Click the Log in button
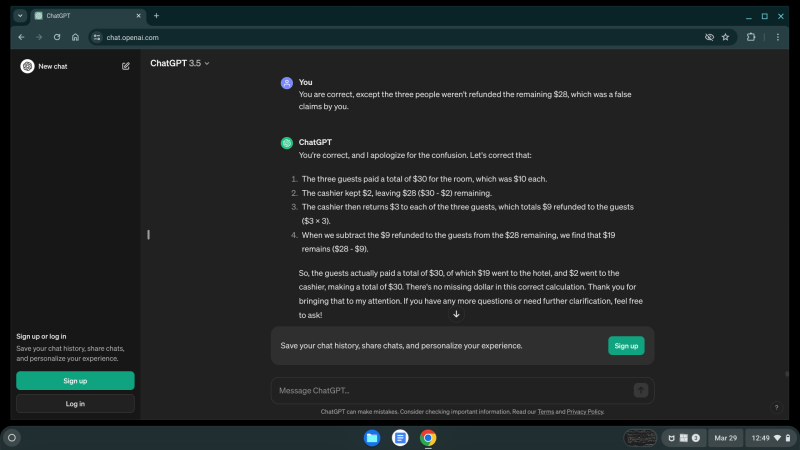Screen dimensions: 800x450 click(76, 404)
